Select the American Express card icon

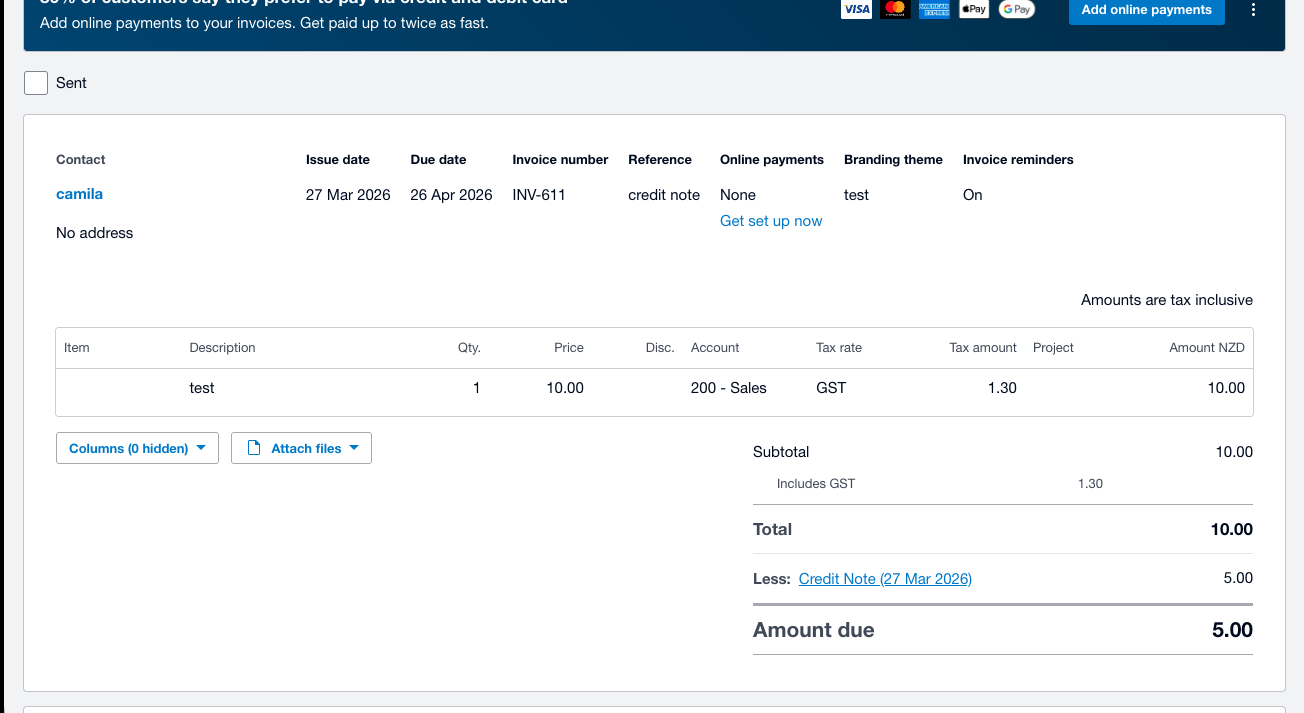tap(934, 9)
